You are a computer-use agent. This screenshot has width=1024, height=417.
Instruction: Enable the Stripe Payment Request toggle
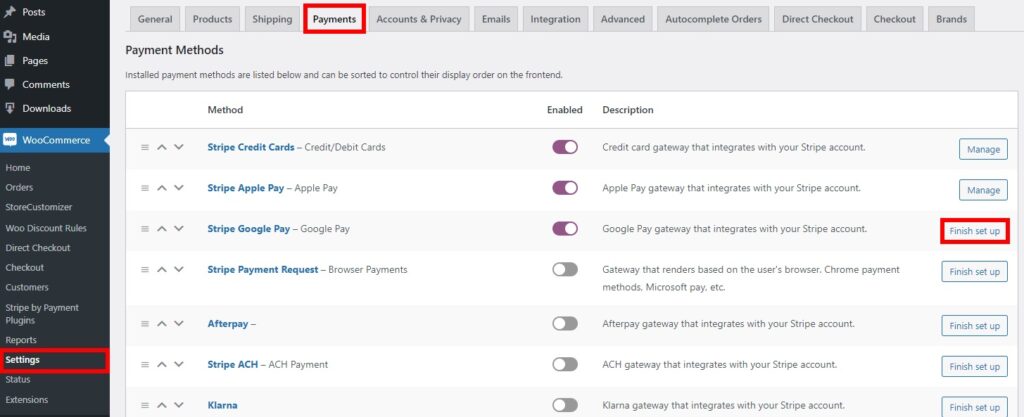(565, 270)
